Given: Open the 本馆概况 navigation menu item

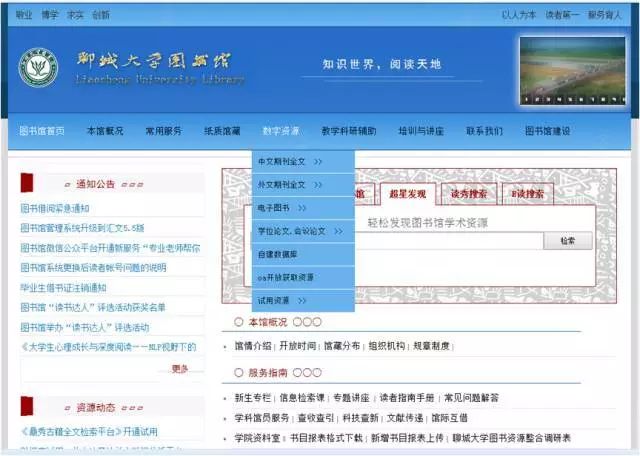Looking at the screenshot, I should click(x=105, y=131).
